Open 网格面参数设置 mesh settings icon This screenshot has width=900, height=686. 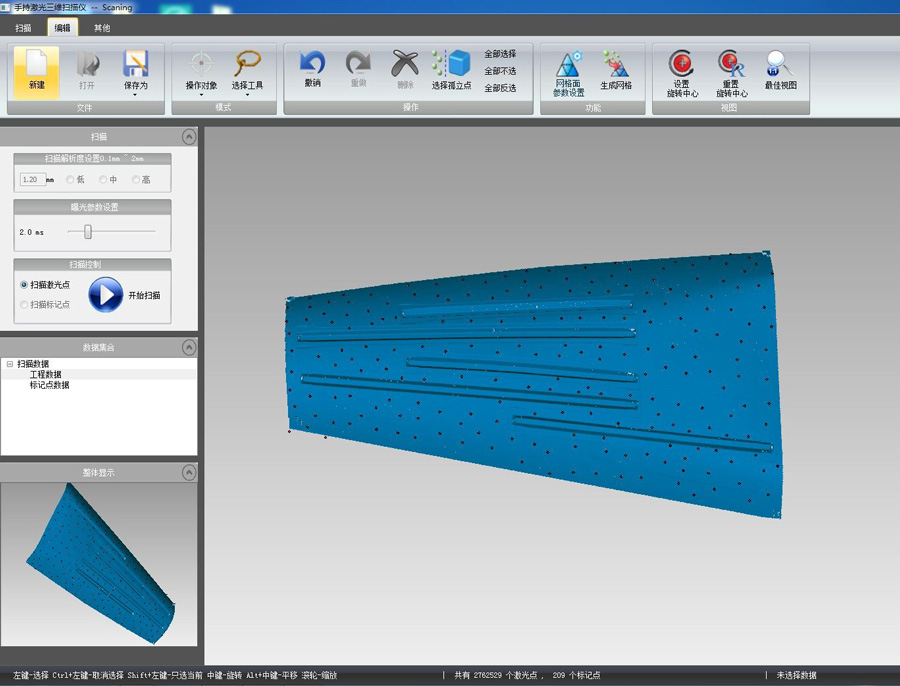tap(569, 64)
